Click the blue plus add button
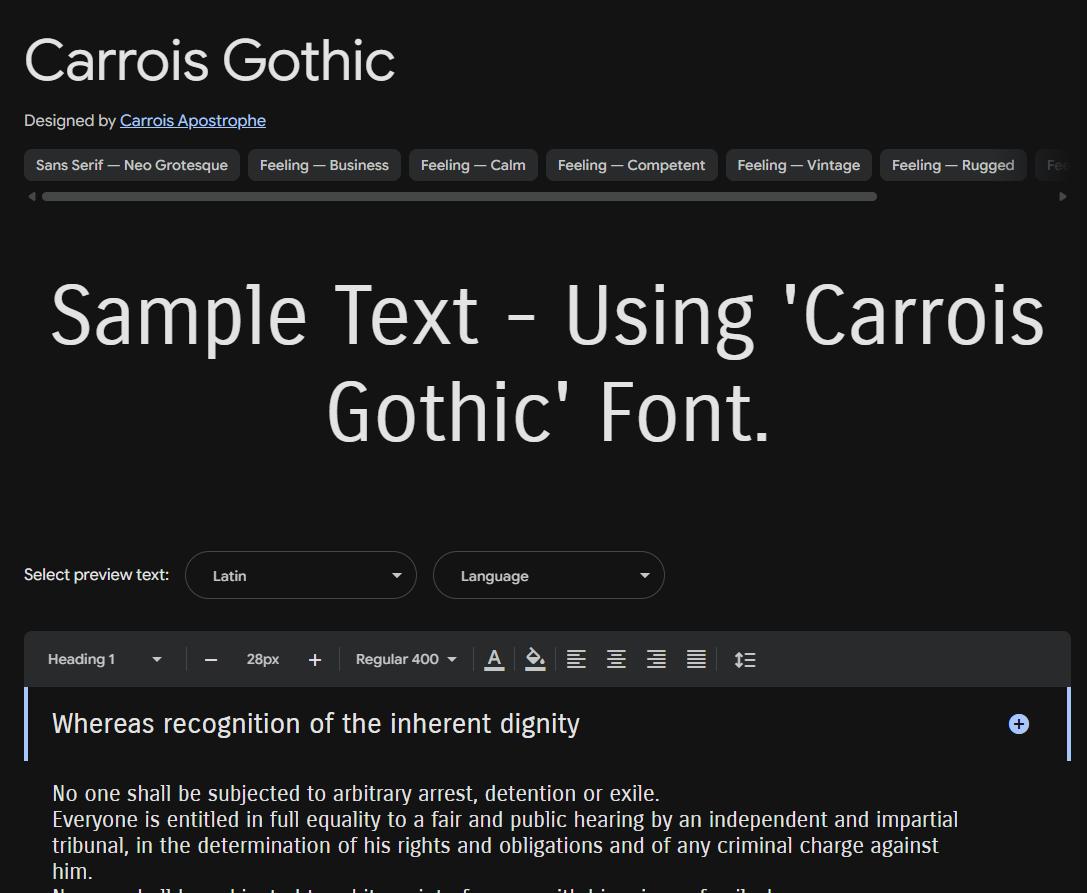Viewport: 1087px width, 893px height. click(1018, 724)
